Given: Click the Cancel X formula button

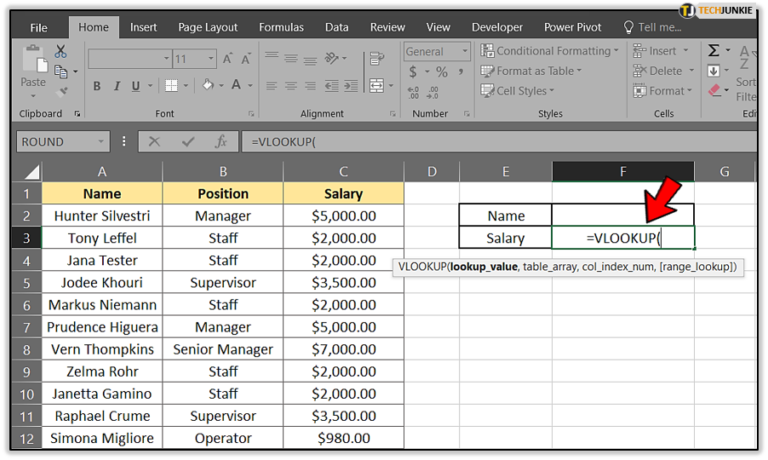Looking at the screenshot, I should pyautogui.click(x=154, y=142).
